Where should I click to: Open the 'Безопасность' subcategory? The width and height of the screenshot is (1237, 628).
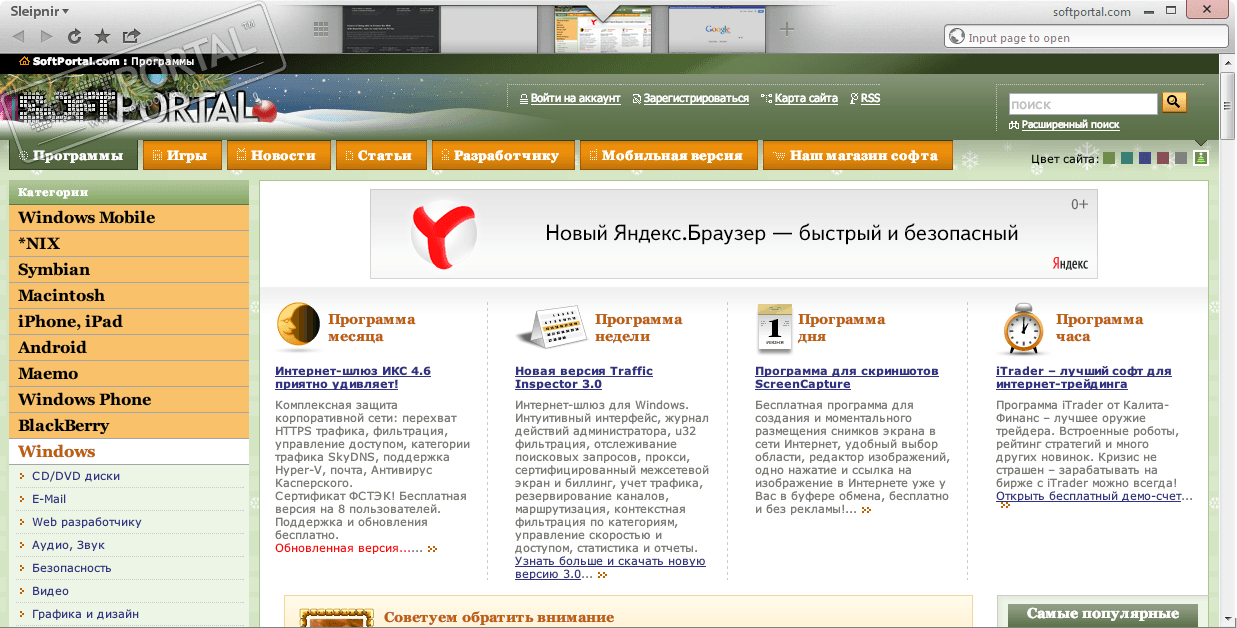72,568
